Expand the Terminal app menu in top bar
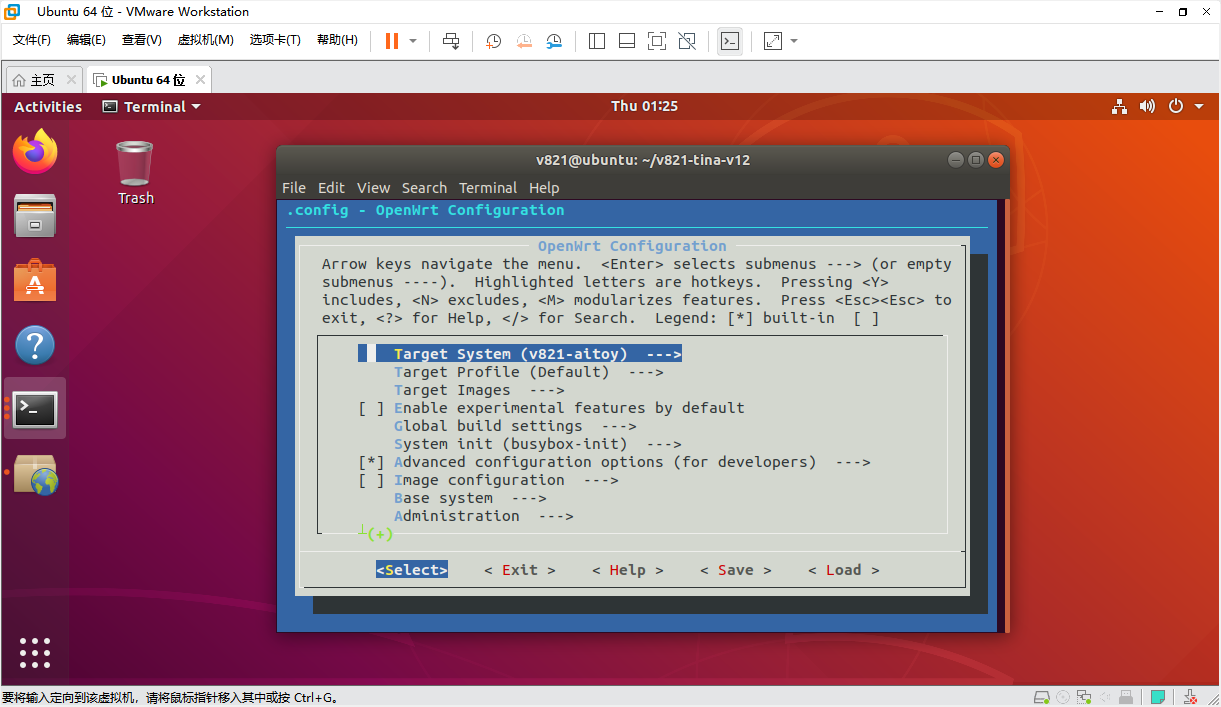The width and height of the screenshot is (1221, 707). click(151, 107)
